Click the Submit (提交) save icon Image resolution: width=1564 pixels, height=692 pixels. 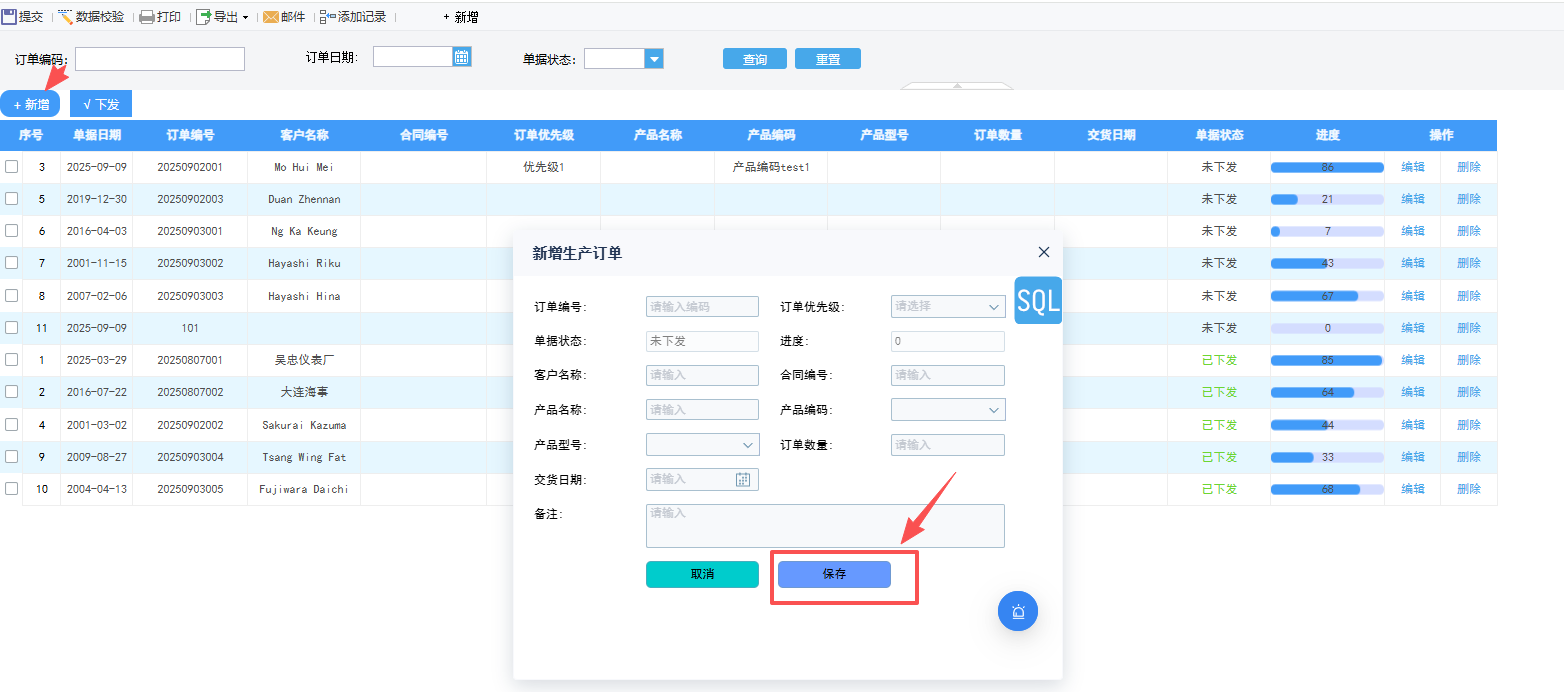9,17
